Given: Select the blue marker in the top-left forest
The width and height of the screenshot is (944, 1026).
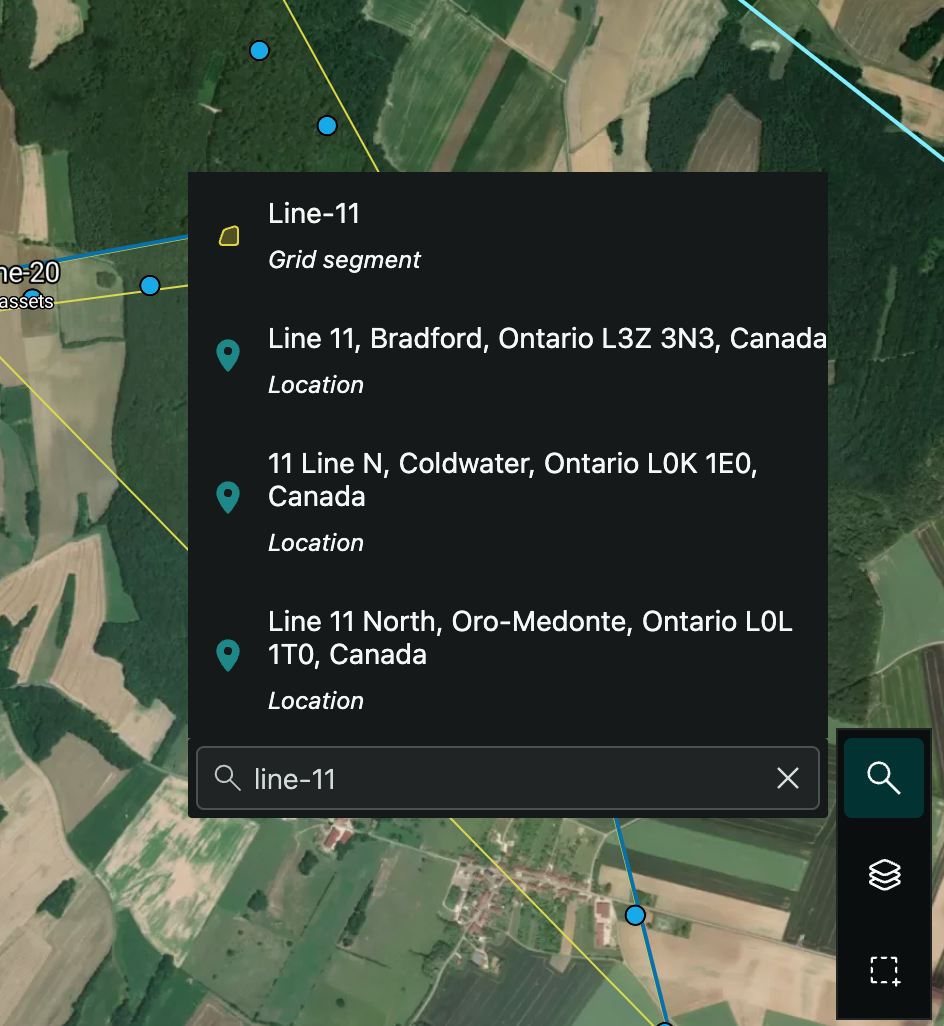Looking at the screenshot, I should point(259,50).
